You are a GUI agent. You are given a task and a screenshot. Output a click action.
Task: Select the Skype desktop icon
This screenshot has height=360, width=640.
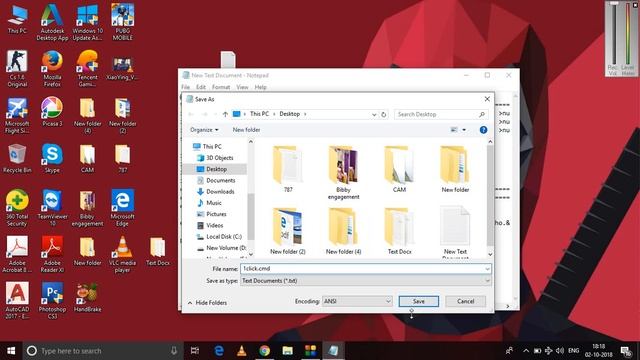(x=52, y=158)
